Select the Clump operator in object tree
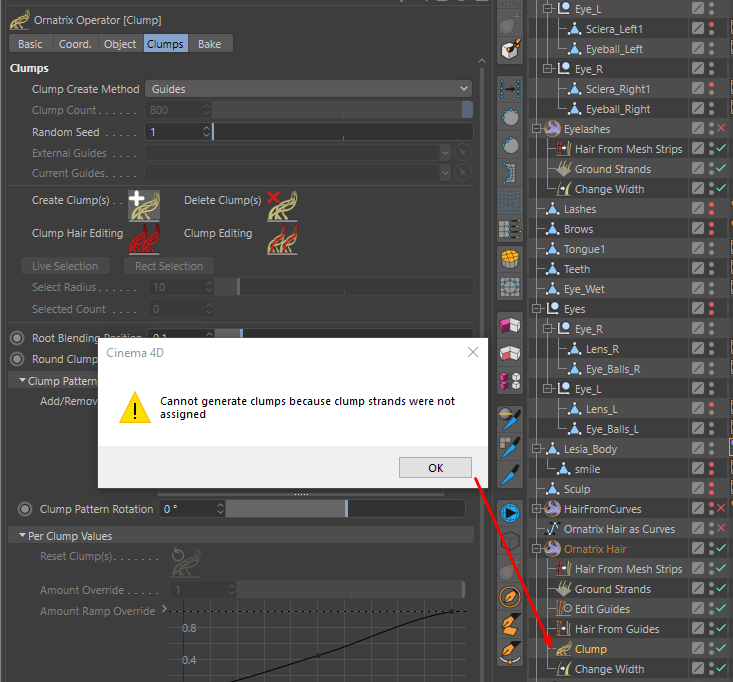This screenshot has width=733, height=682. point(590,649)
